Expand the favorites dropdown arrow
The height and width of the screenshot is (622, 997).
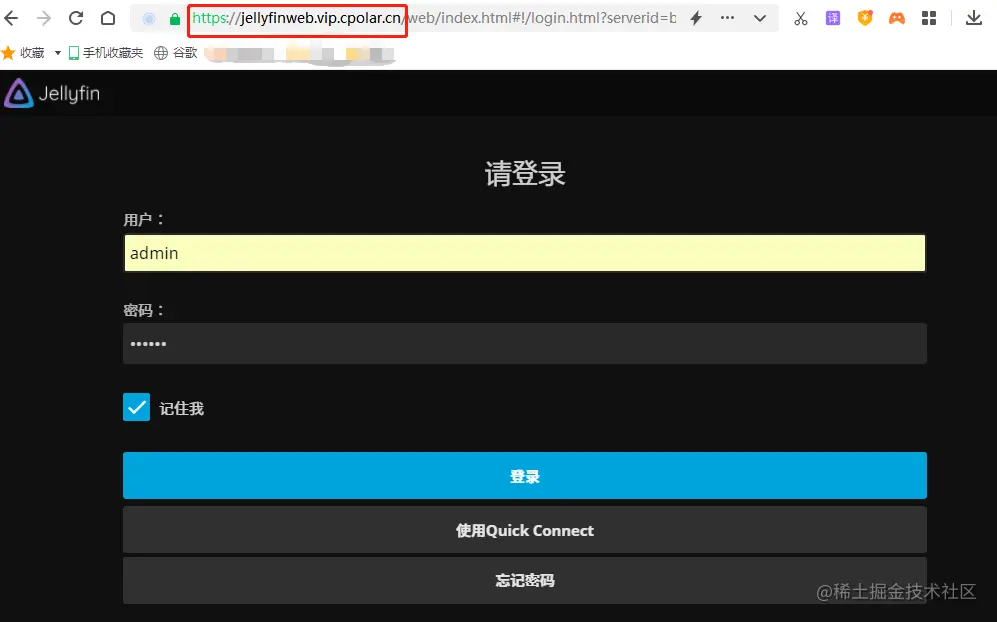point(57,53)
